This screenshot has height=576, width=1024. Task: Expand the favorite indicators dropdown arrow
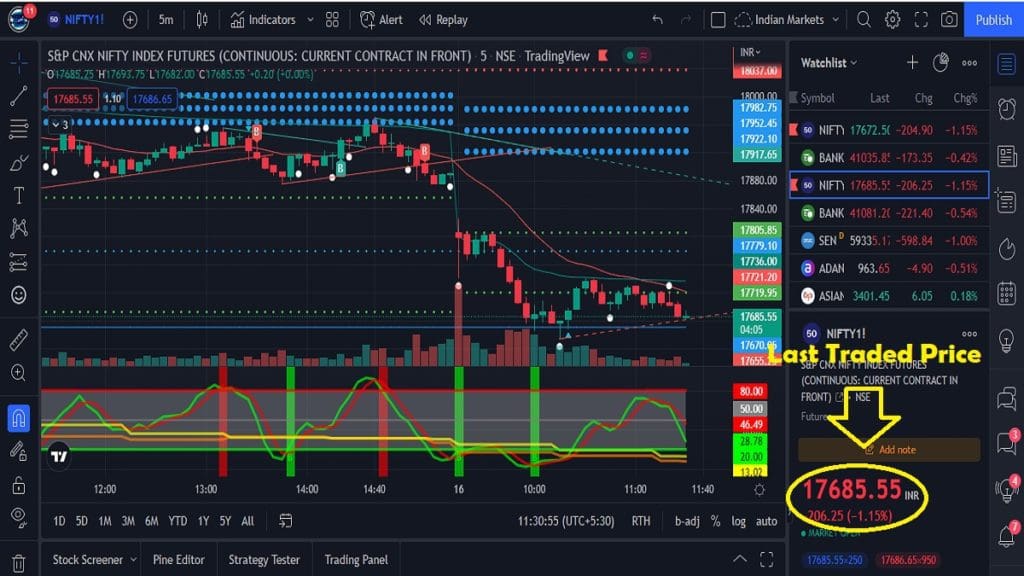(310, 20)
